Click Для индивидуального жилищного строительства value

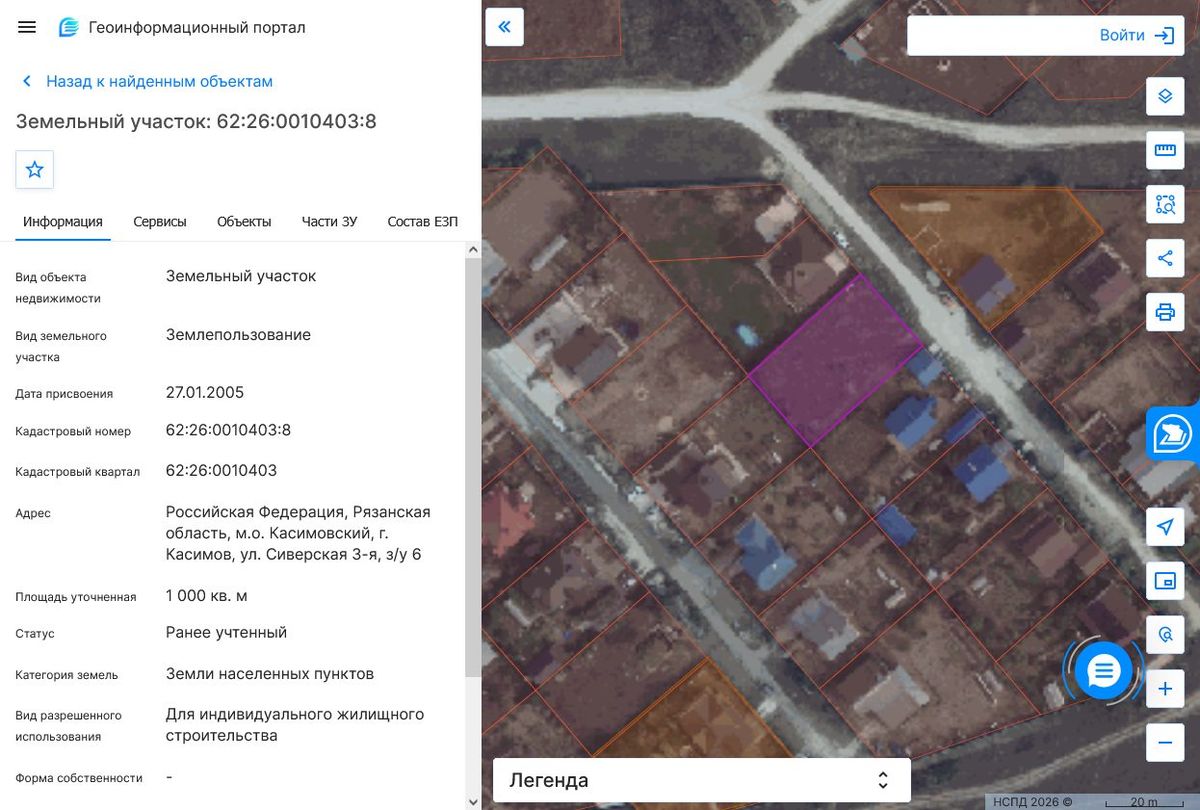(295, 725)
